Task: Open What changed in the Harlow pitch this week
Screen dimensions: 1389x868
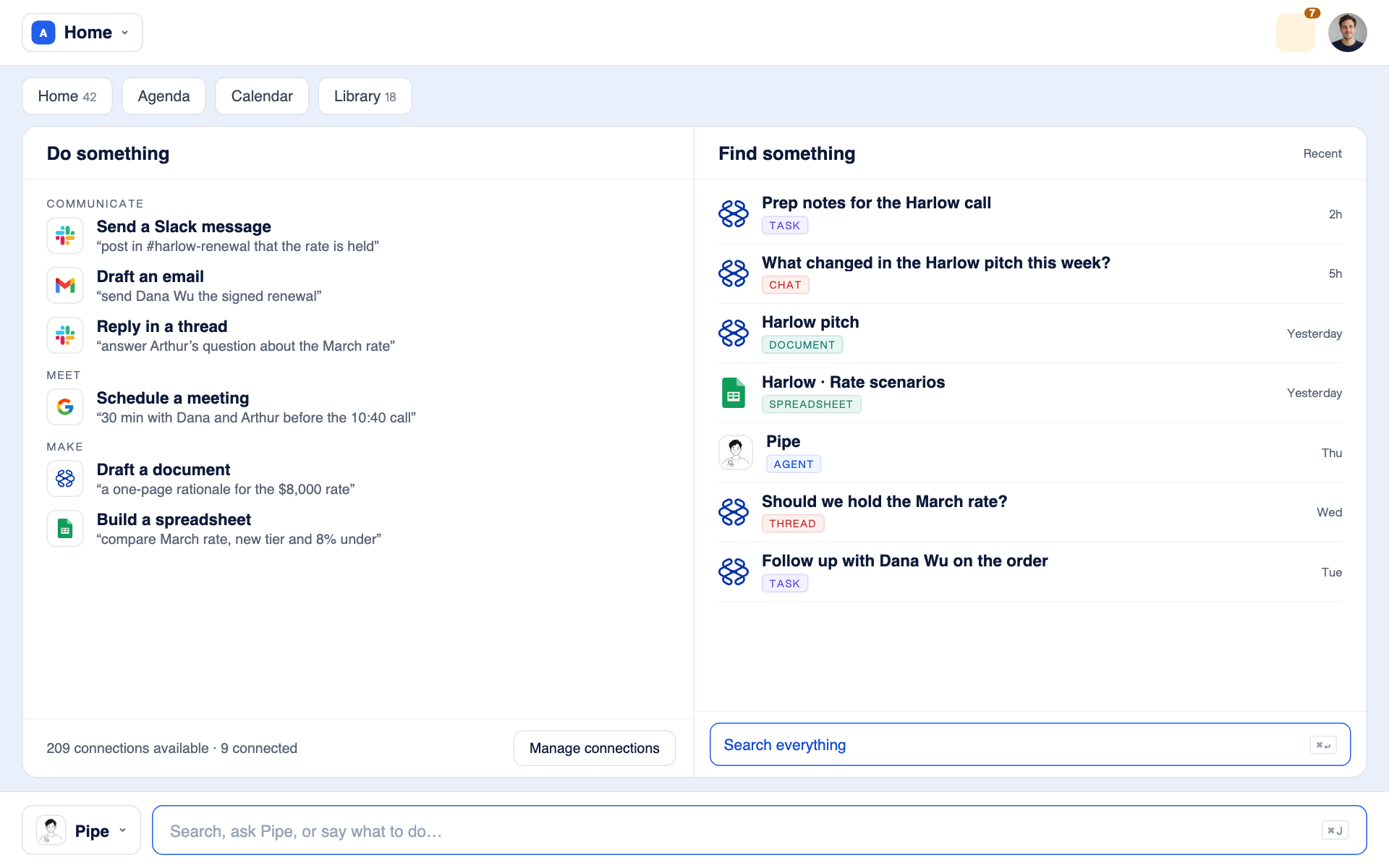Action: [x=935, y=263]
